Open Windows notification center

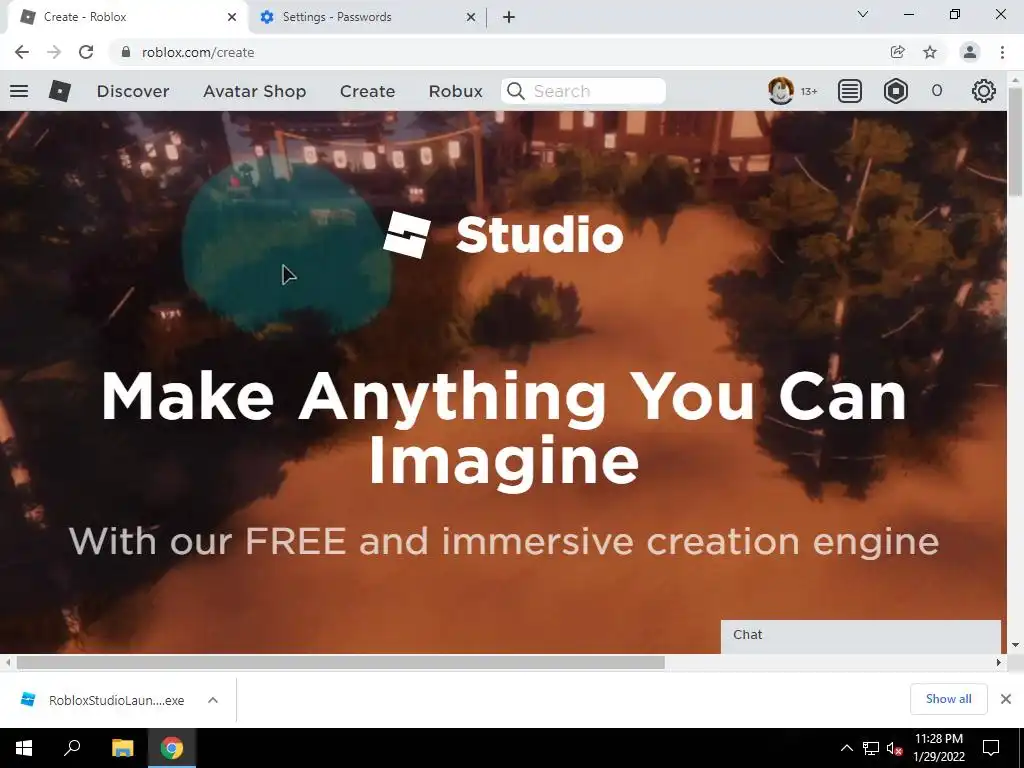pos(991,748)
